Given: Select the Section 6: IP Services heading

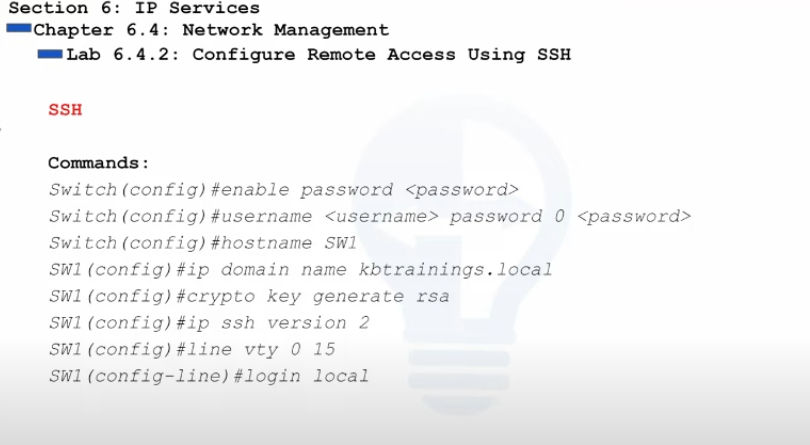Looking at the screenshot, I should pos(134,8).
